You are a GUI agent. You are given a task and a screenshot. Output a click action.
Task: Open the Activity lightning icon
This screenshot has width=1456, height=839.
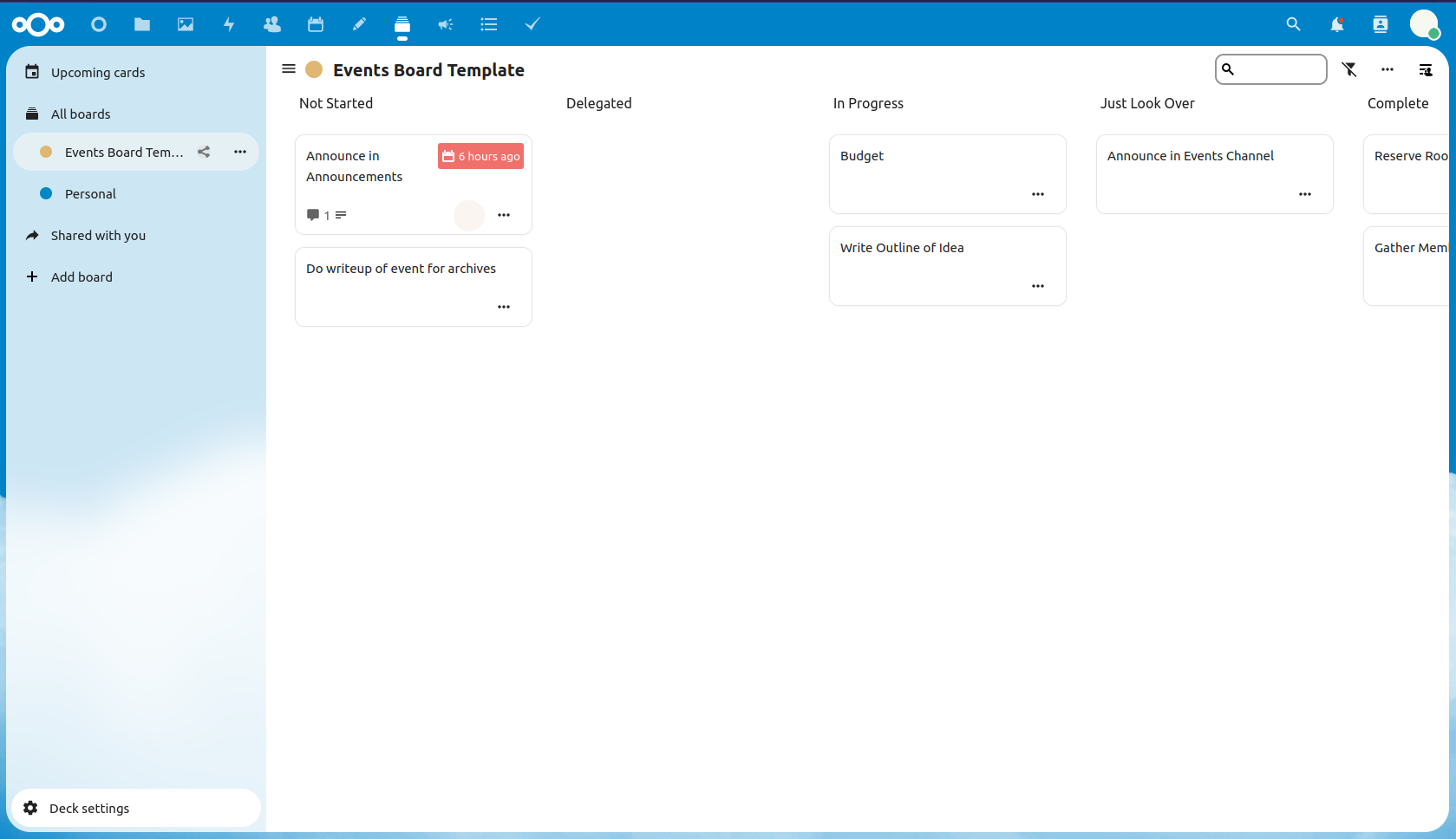[x=229, y=24]
